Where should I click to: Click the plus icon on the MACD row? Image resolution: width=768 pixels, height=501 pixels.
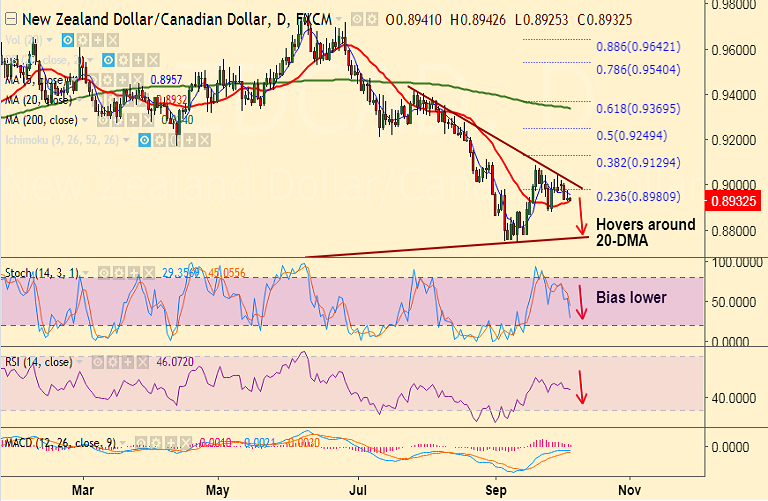coord(171,444)
